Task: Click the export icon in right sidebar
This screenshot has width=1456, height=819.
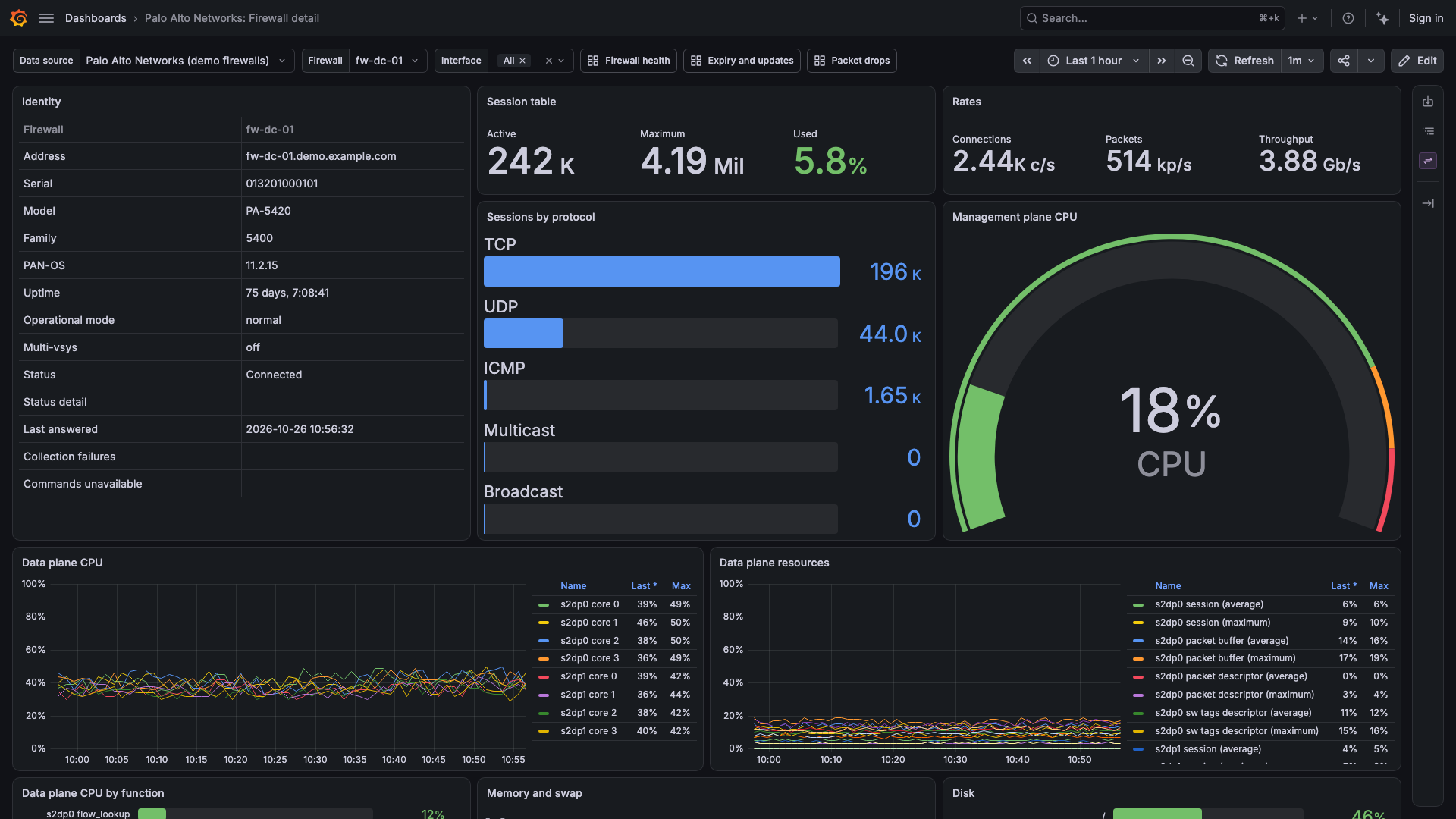Action: [1428, 102]
